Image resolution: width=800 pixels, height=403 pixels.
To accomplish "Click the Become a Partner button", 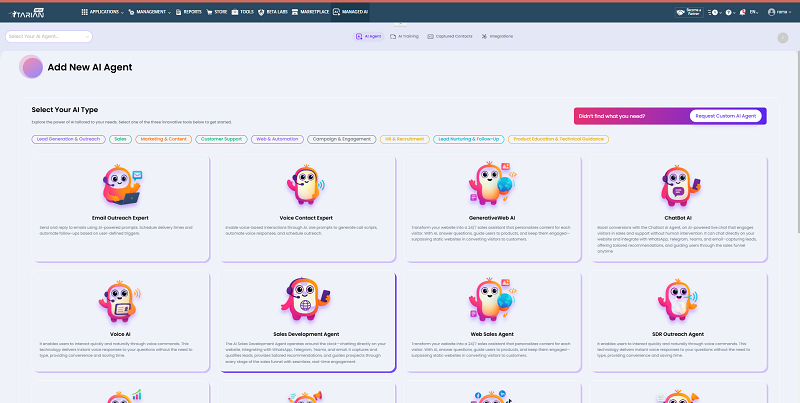I will coord(689,12).
